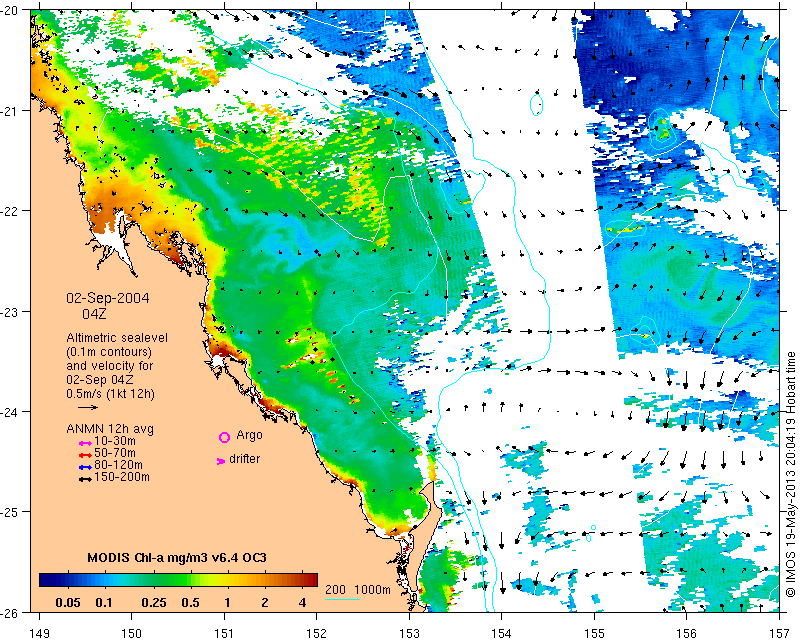Click the '0.5m/s (1kt 12h)' scale text
The height and width of the screenshot is (640, 800).
(111, 394)
